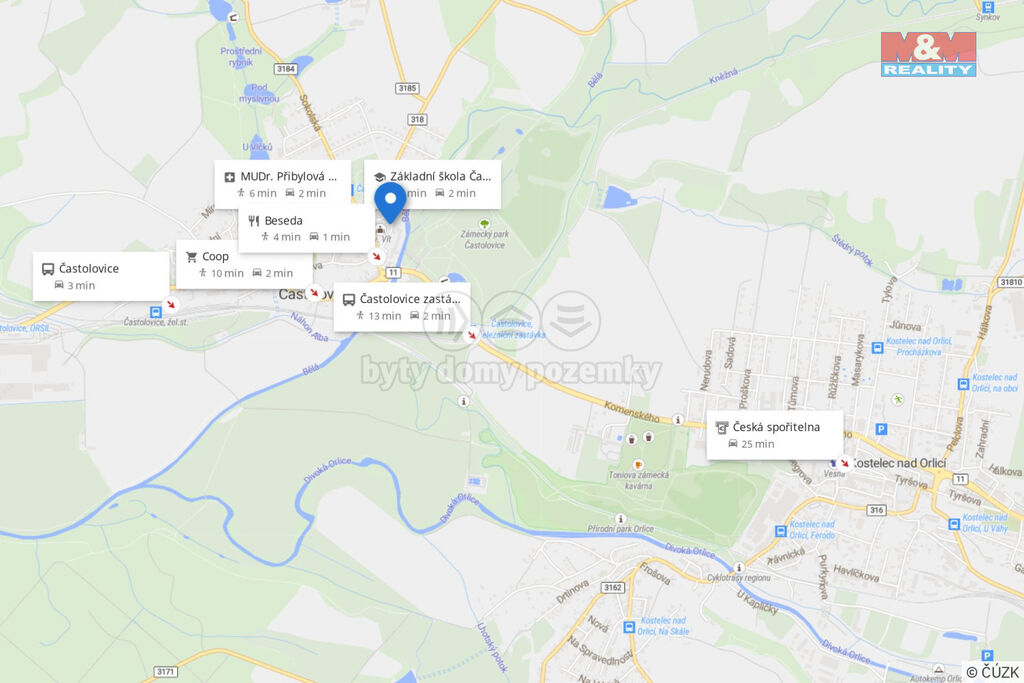Screen dimensions: 1024x683
Task: Click the red arrow marker near Česká spořitelna
Action: click(x=844, y=462)
